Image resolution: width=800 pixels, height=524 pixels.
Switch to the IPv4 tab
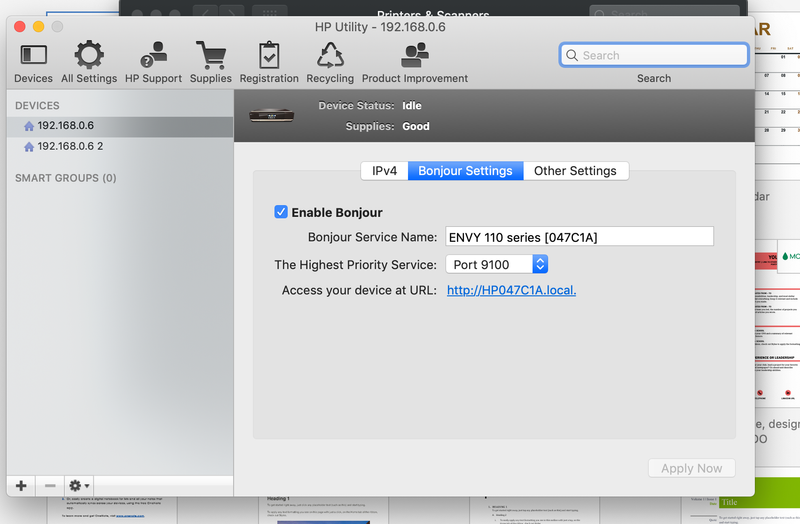384,171
